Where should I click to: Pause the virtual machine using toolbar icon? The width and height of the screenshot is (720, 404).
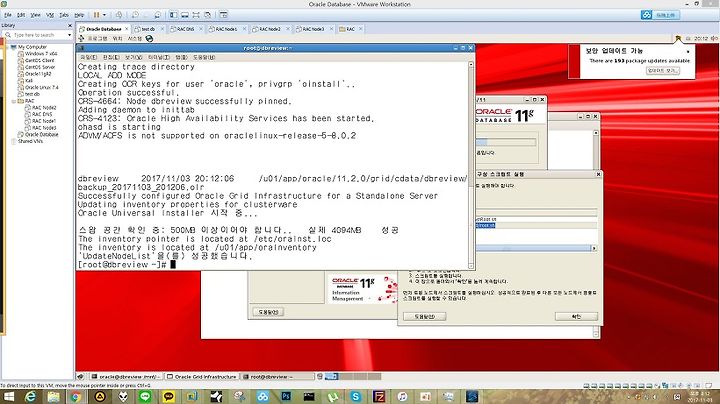click(x=96, y=15)
